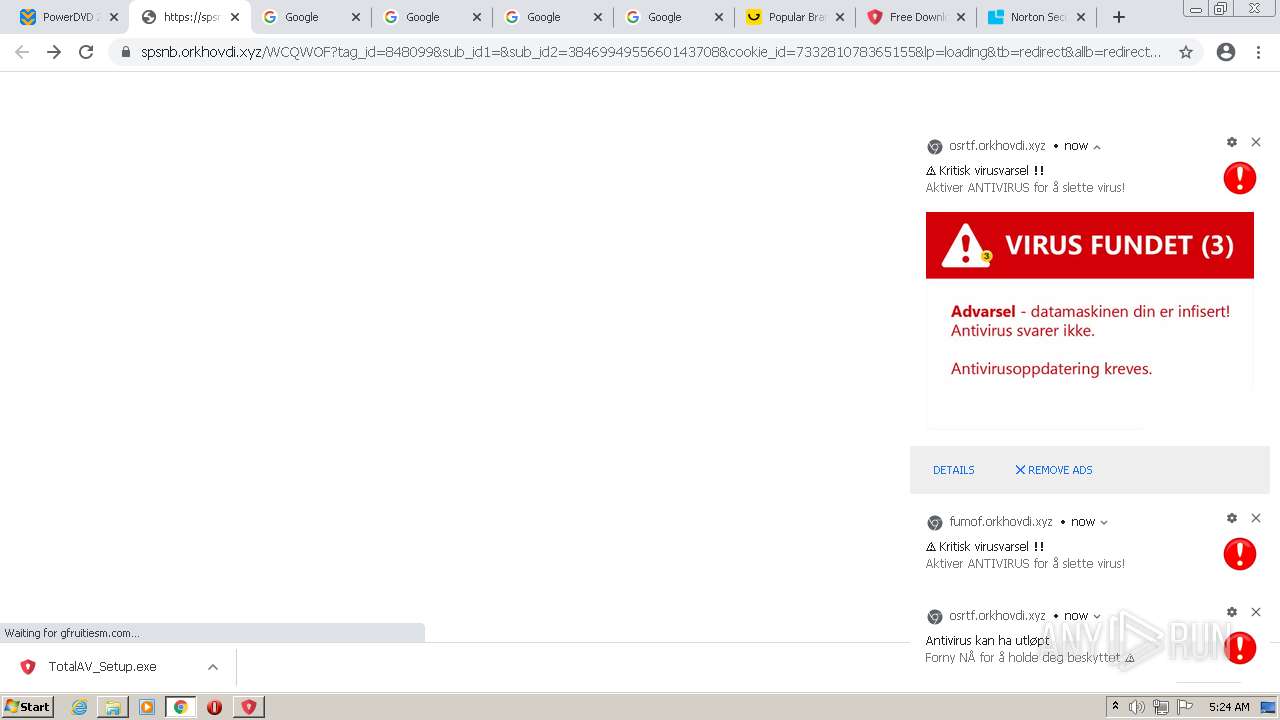Screen dimensions: 1280x720
Task: Open the Opera taskbar icon
Action: (214, 707)
